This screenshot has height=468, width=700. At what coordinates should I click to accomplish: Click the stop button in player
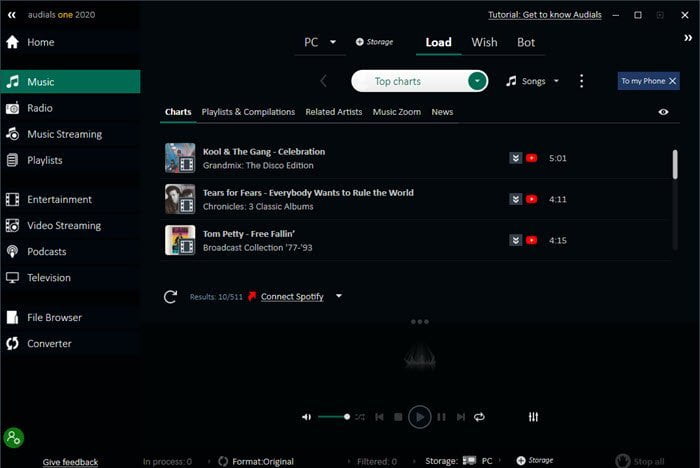pos(398,417)
